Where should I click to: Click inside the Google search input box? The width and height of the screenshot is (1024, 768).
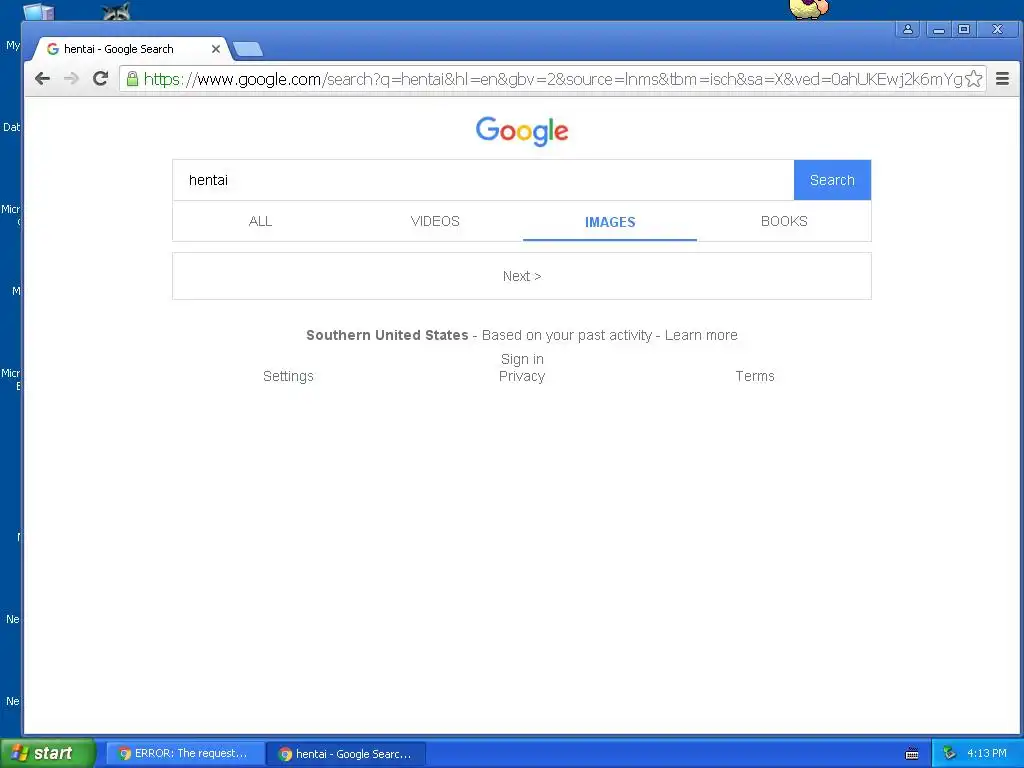tap(483, 180)
